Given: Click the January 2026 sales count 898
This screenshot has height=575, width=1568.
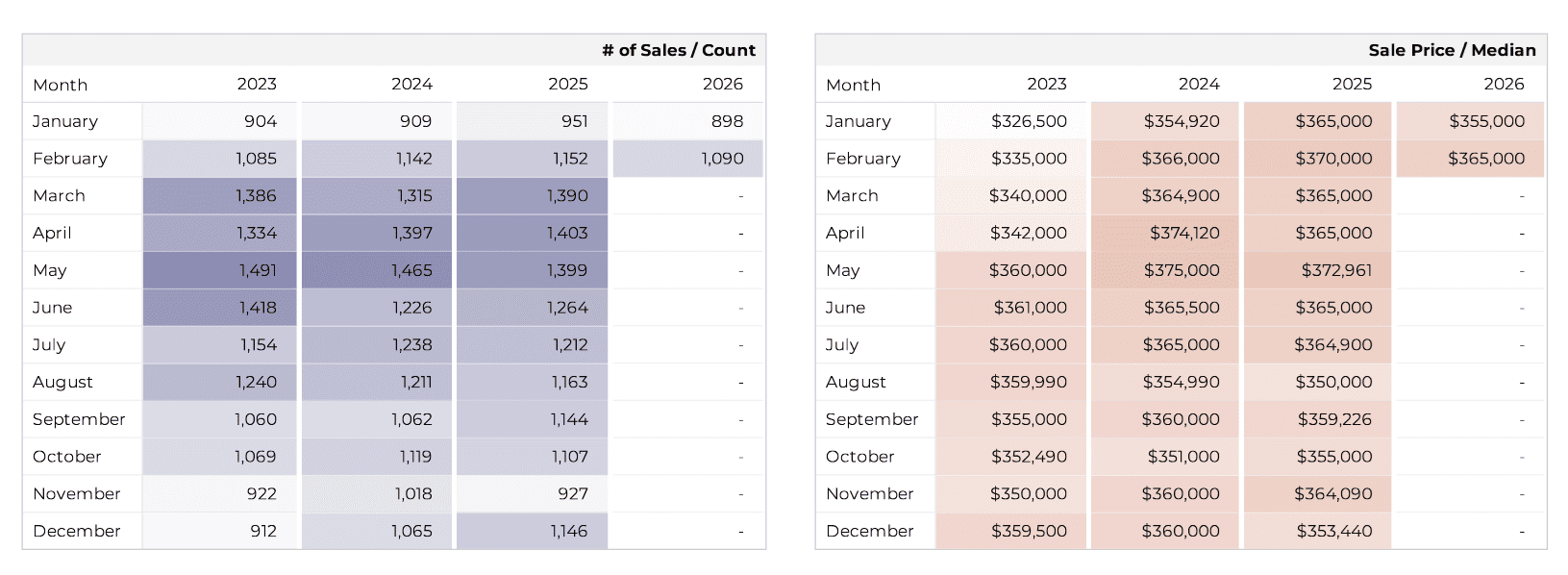Looking at the screenshot, I should click(x=727, y=121).
